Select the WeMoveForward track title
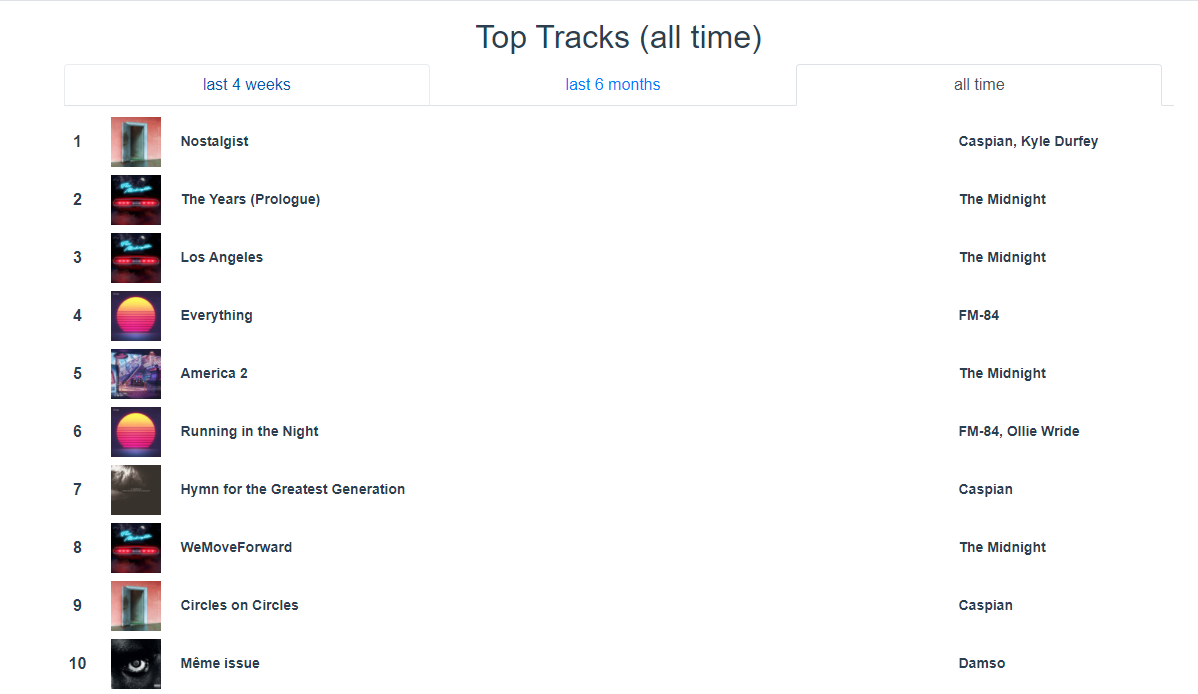The height and width of the screenshot is (694, 1198). [x=236, y=547]
